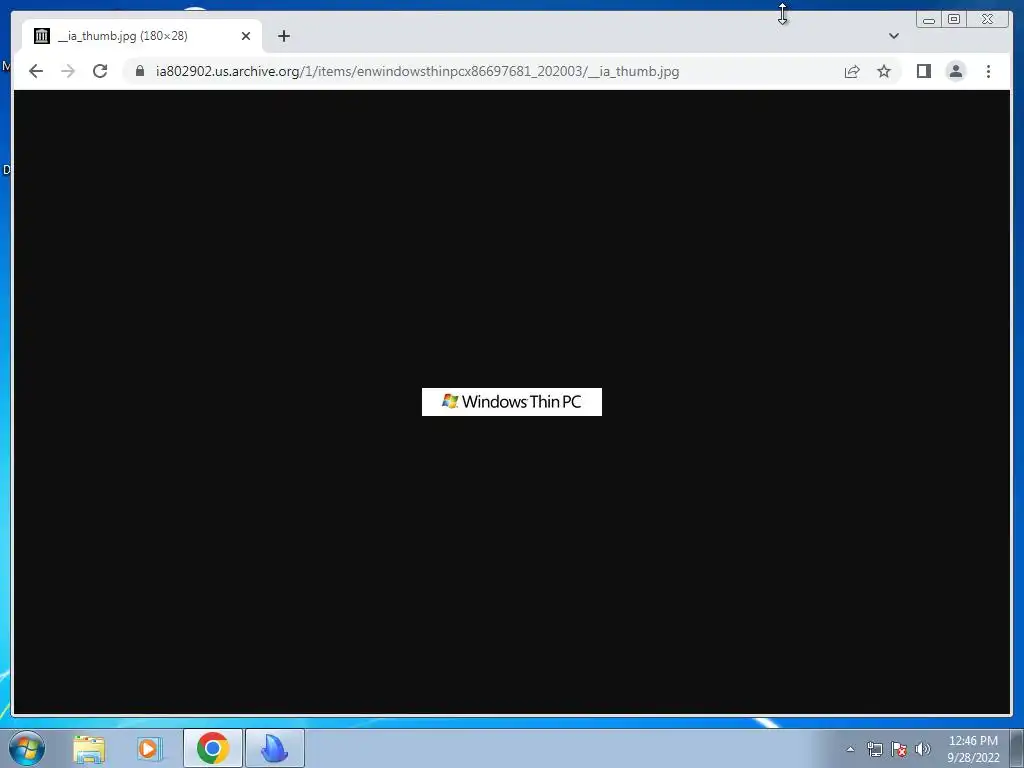1024x768 pixels.
Task: Reload the current page
Action: [x=100, y=71]
